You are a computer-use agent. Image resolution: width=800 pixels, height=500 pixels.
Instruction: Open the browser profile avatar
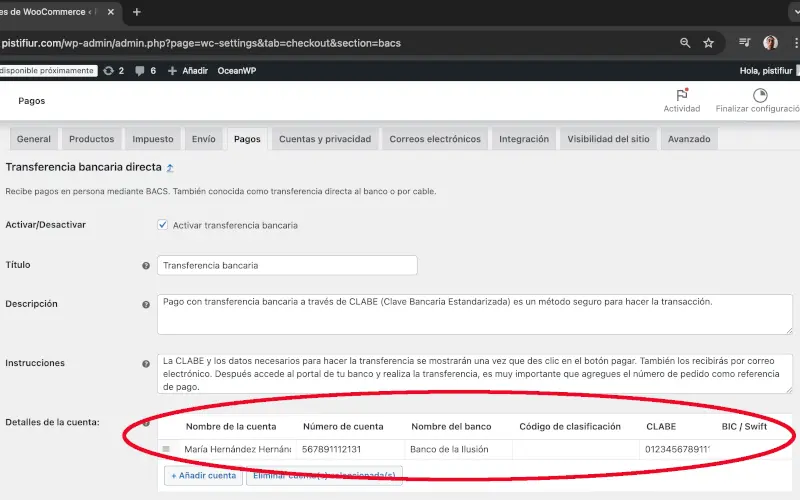pos(770,43)
